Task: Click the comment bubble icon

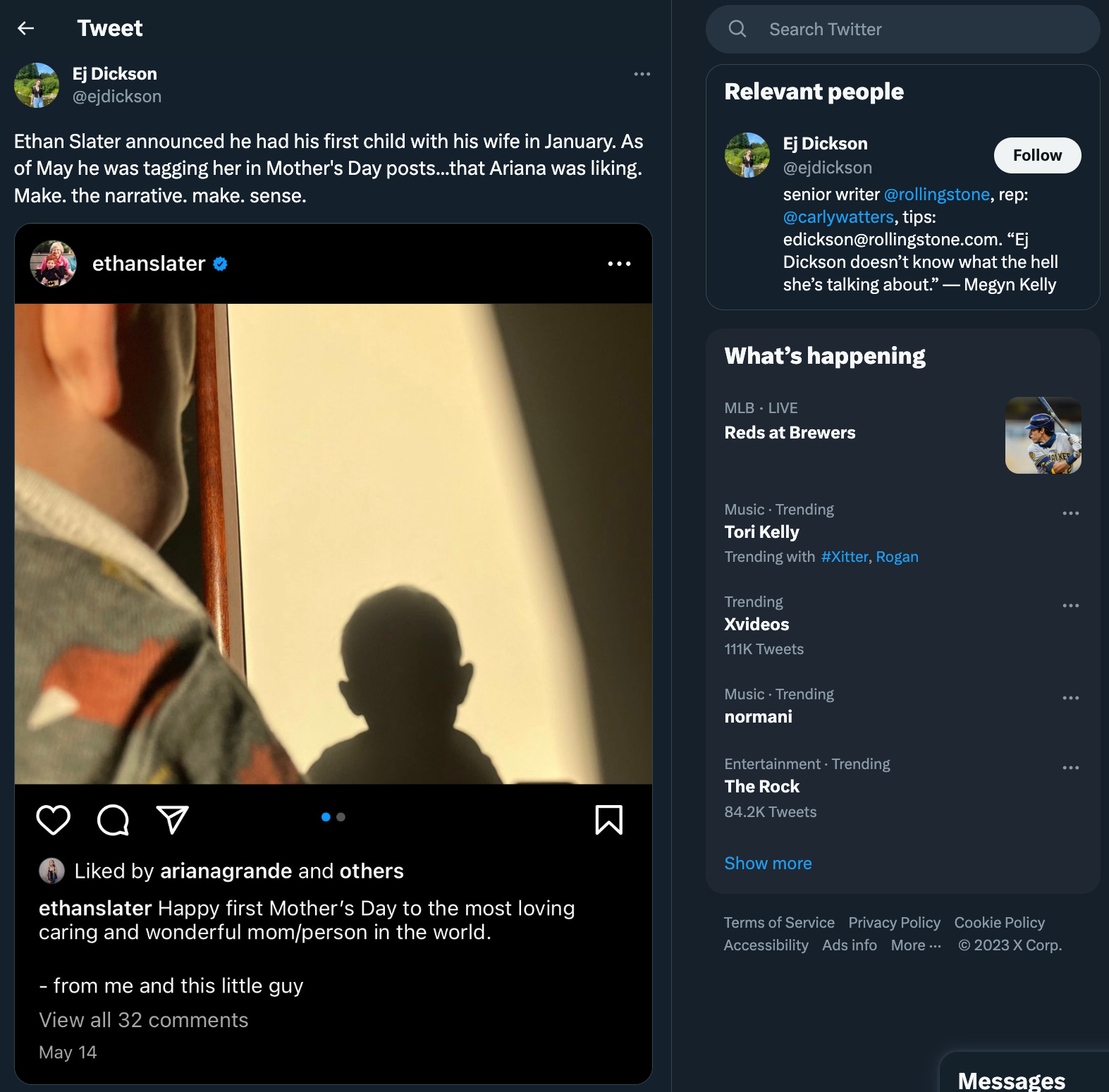Action: pos(114,820)
